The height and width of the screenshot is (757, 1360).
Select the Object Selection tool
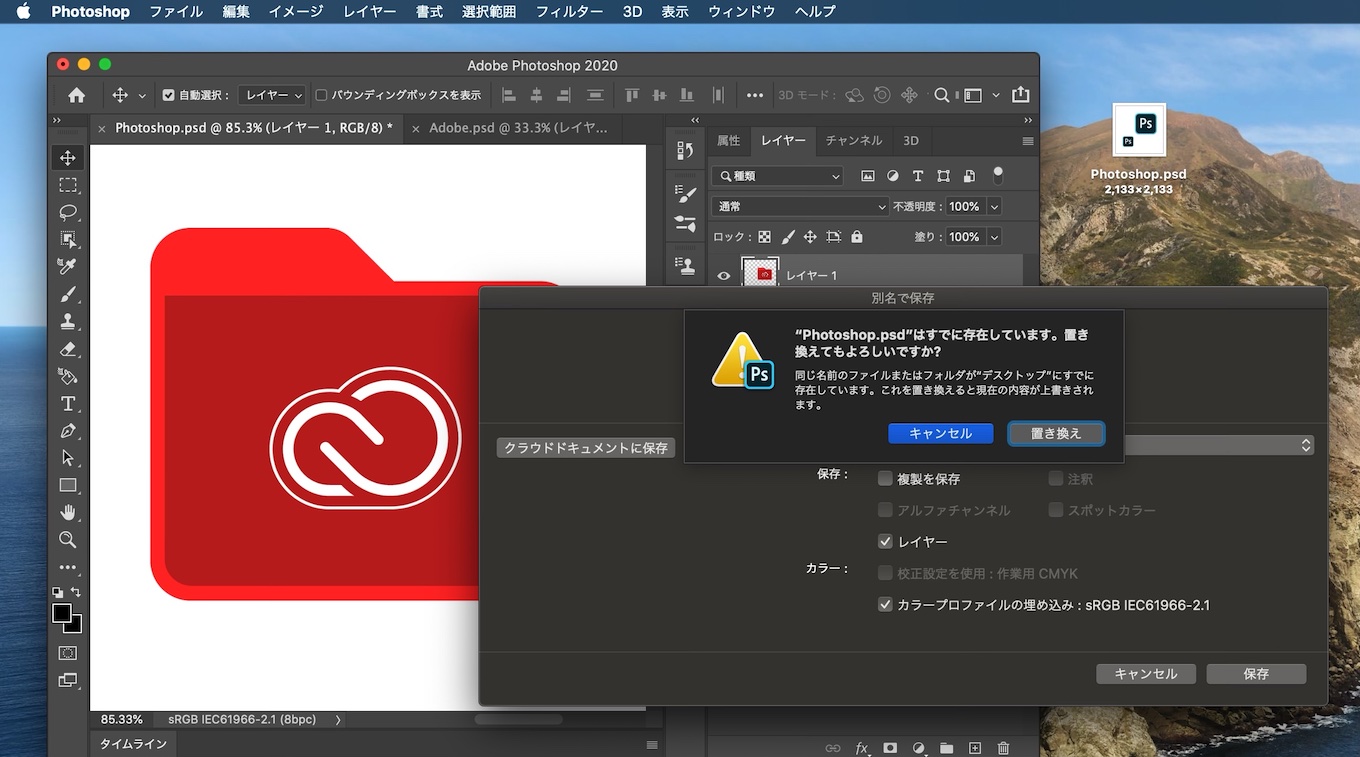(x=68, y=239)
